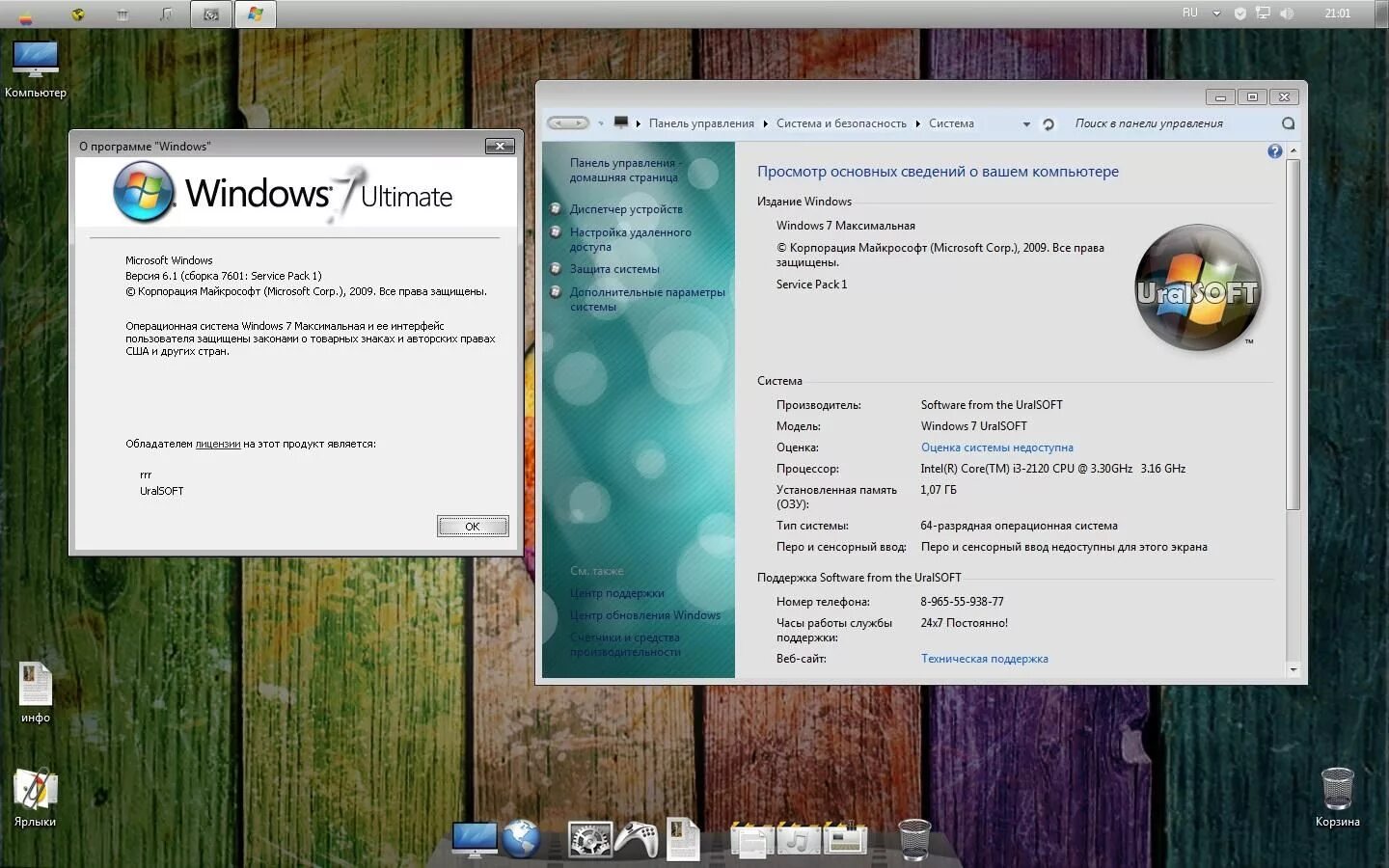The height and width of the screenshot is (868, 1389).
Task: Minimize the System window
Action: (1220, 96)
